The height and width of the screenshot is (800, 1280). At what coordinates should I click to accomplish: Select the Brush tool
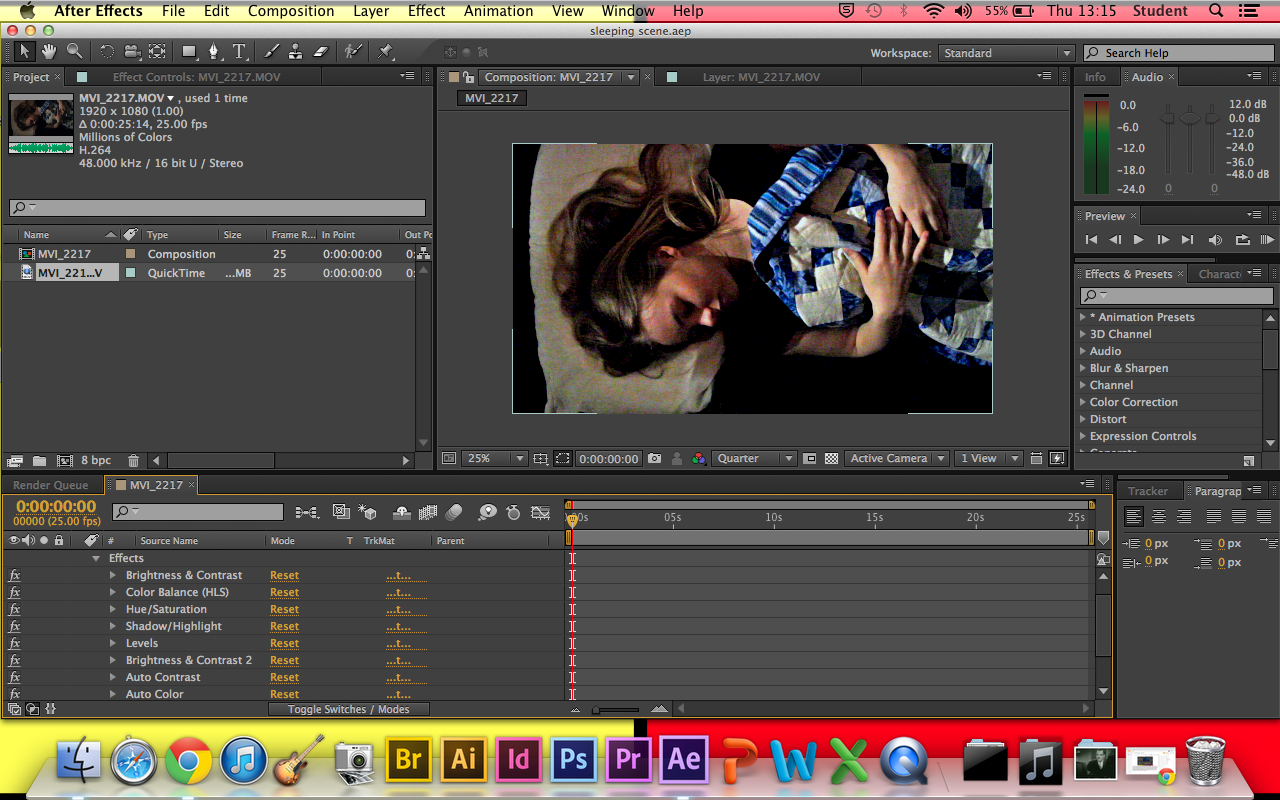[x=271, y=51]
